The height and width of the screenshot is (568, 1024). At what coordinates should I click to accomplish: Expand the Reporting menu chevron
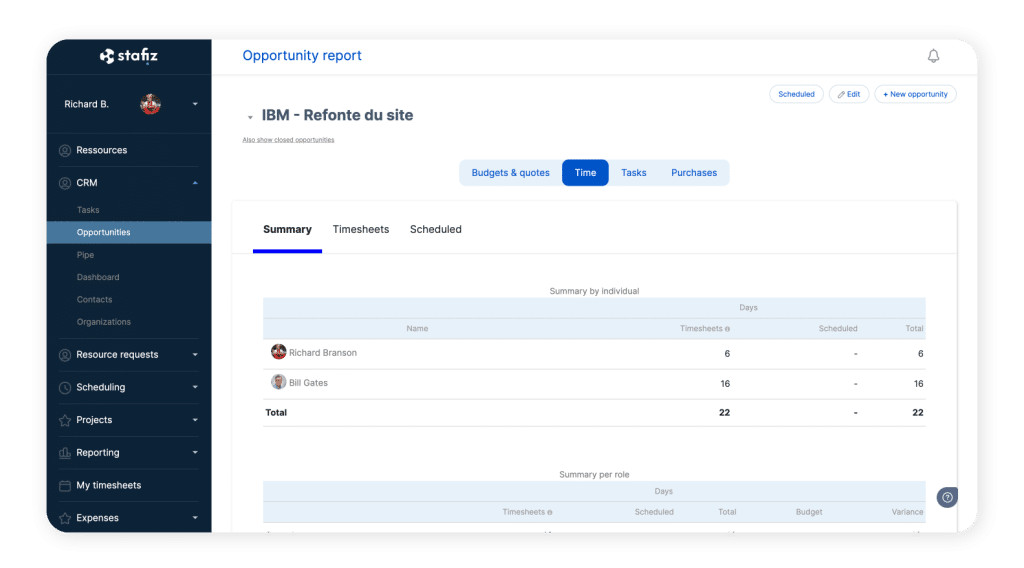(x=195, y=452)
